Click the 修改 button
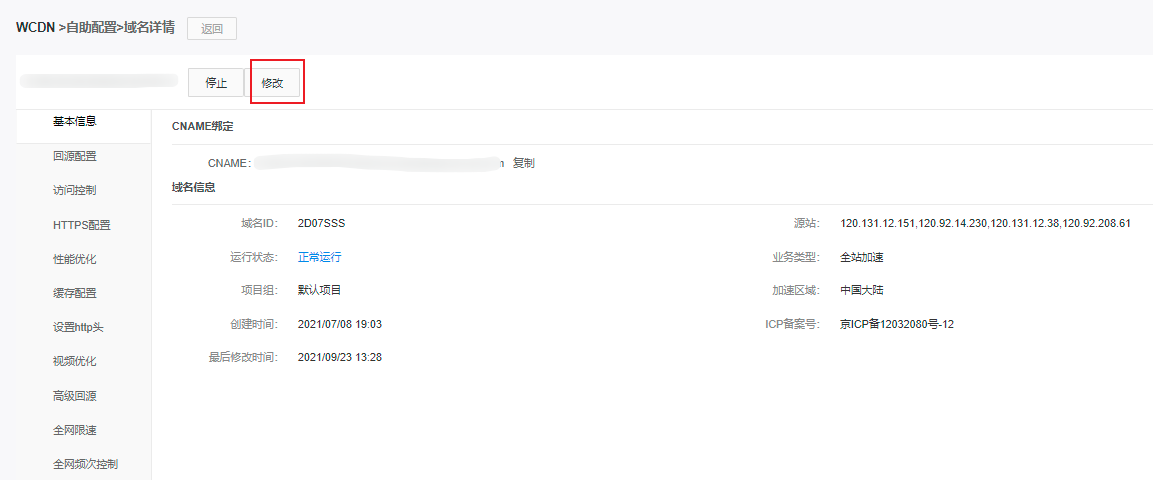Image resolution: width=1153 pixels, height=480 pixels. [x=273, y=83]
